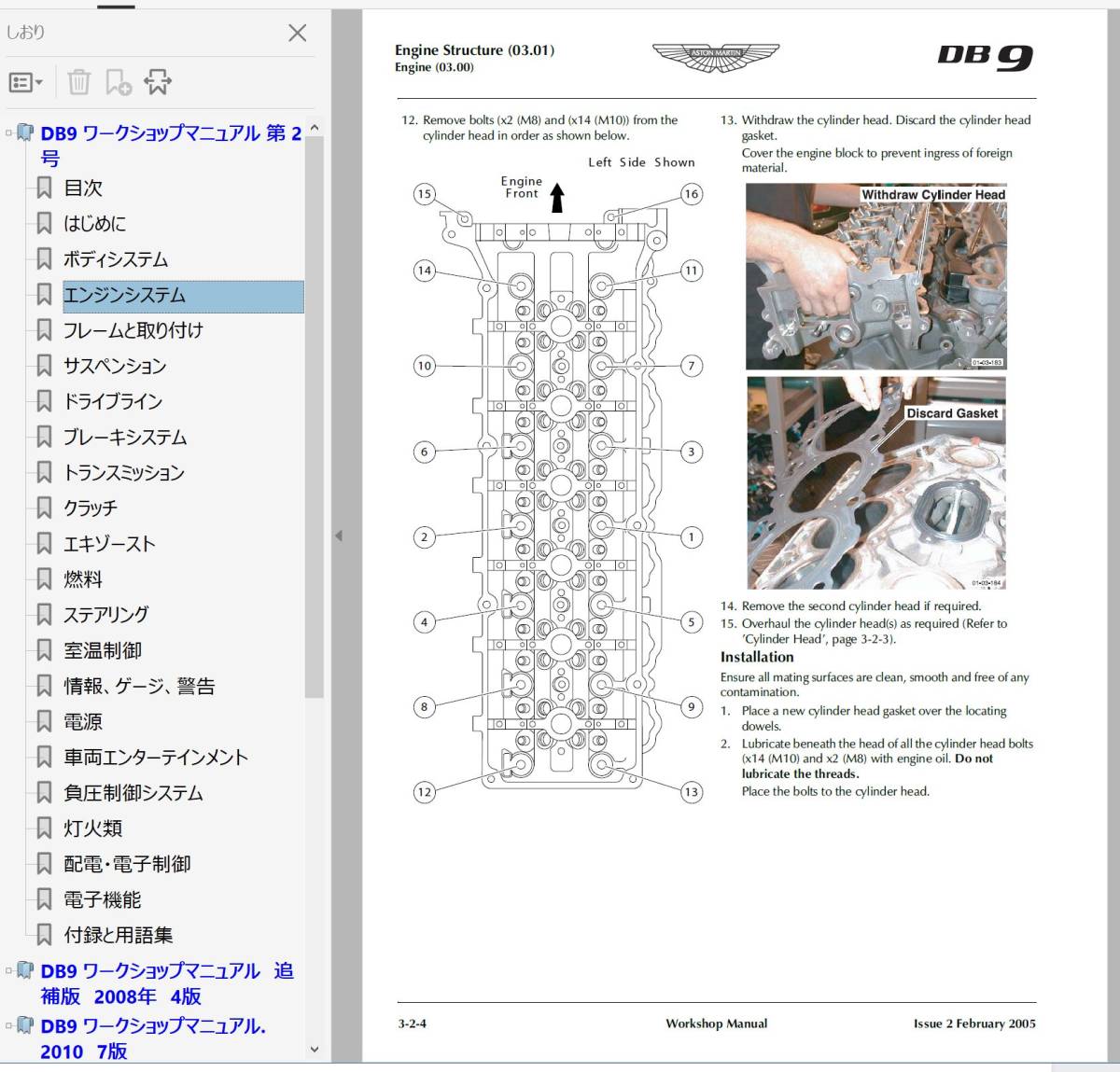Open the 付録と用語集 bookmark
The image size is (1120, 1072).
click(119, 935)
